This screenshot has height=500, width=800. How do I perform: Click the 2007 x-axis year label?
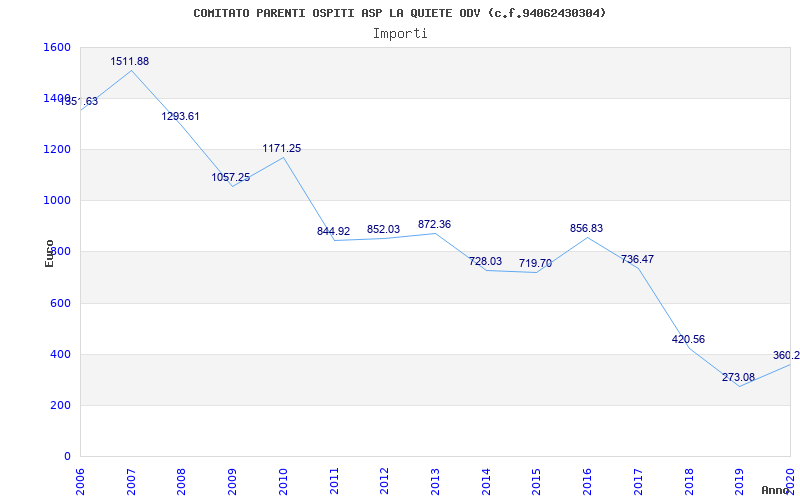point(131,481)
